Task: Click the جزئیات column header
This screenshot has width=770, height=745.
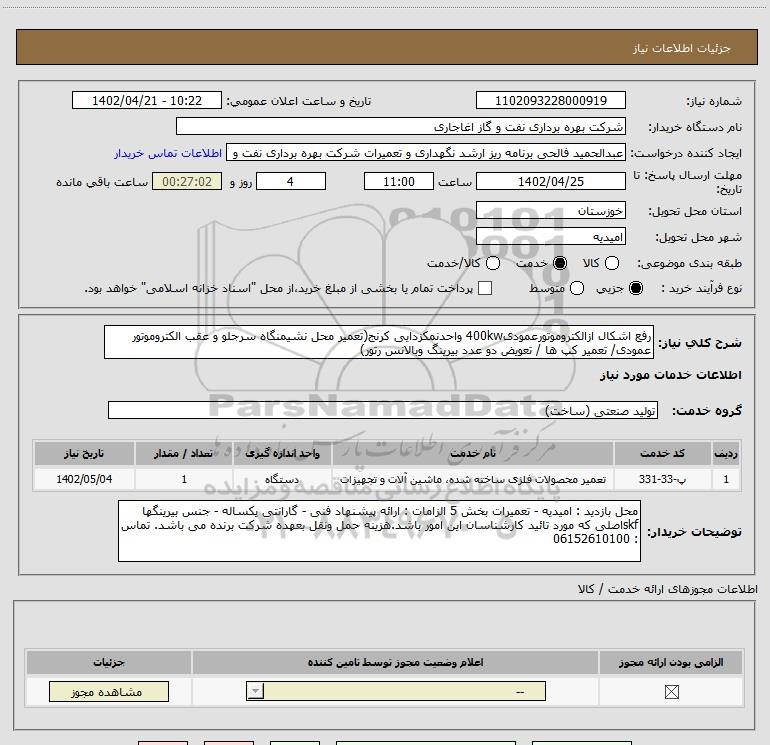Action: pos(109,662)
